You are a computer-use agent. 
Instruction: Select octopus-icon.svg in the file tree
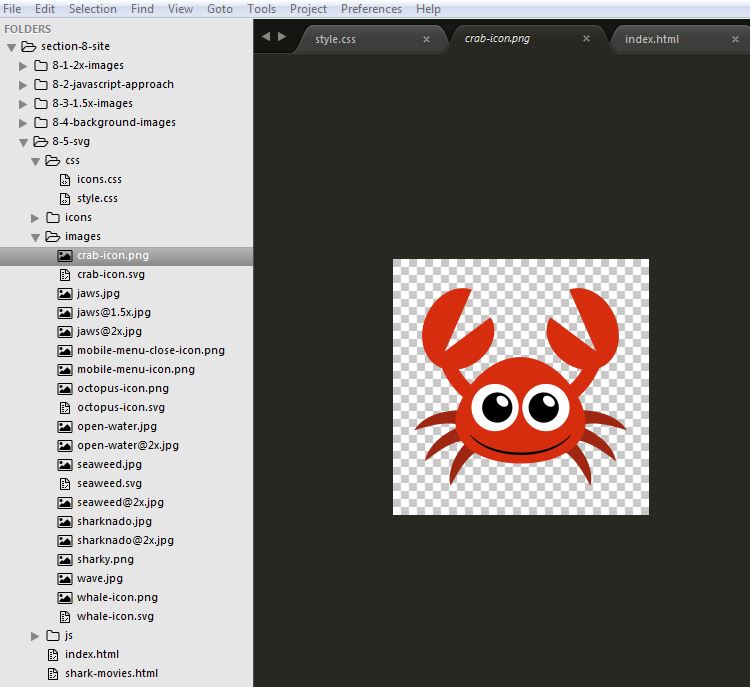(120, 408)
